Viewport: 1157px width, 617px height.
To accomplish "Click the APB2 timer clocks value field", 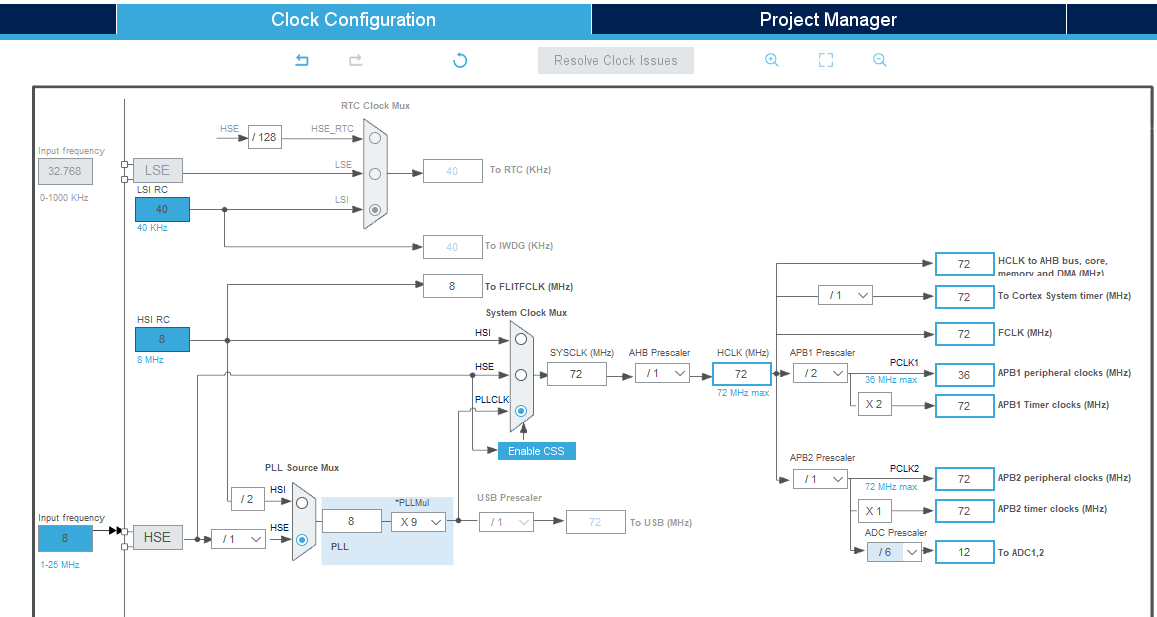I will tap(964, 511).
